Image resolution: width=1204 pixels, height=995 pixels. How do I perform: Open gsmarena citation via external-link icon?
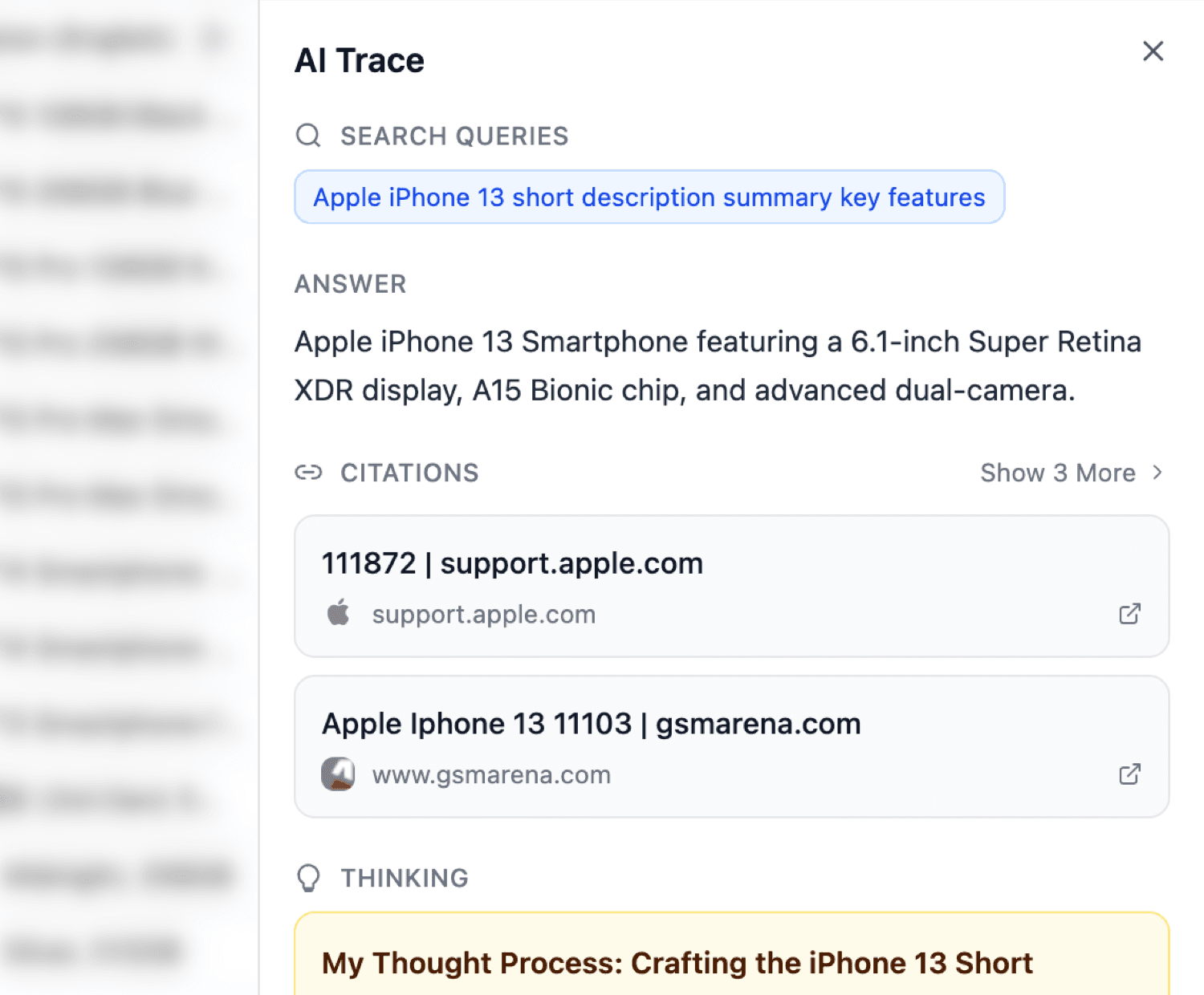[1129, 774]
